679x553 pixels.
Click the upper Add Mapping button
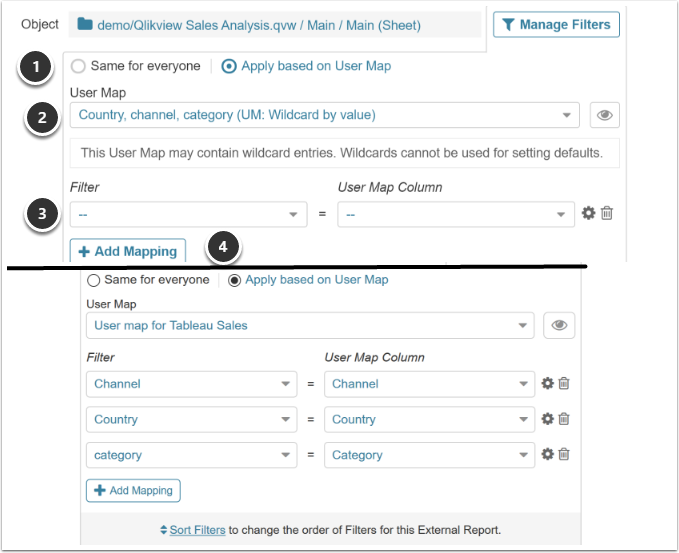[127, 251]
